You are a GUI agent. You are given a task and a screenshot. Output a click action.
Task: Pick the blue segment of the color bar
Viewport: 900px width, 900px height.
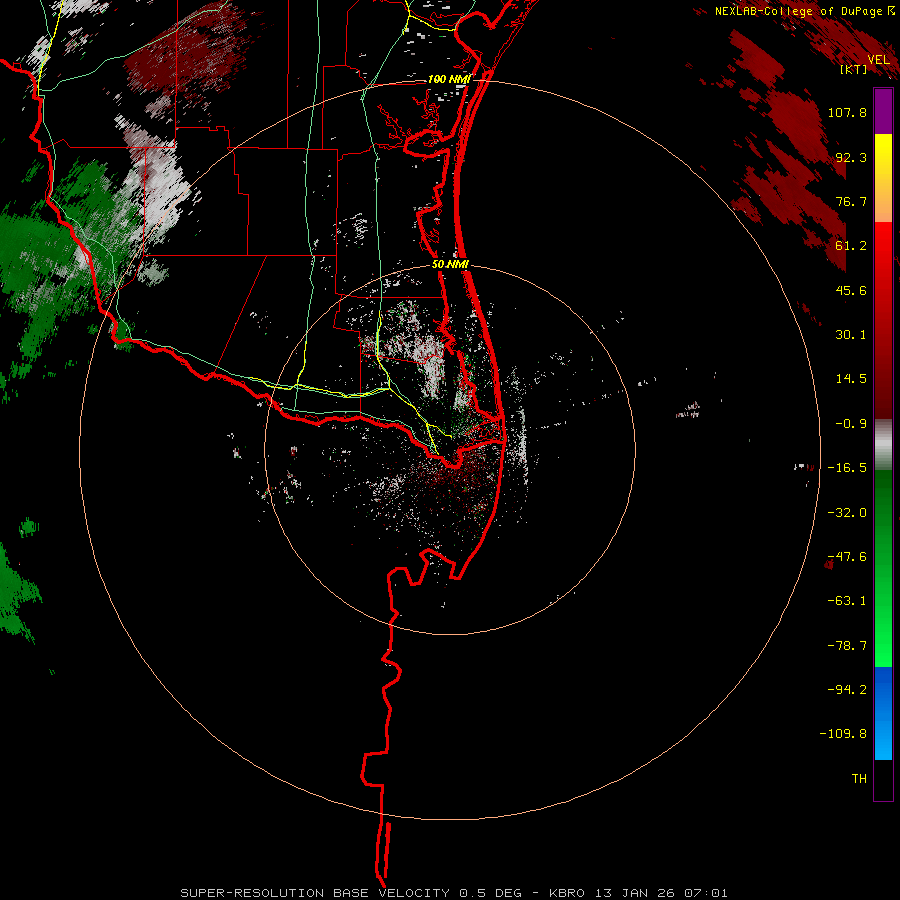click(x=883, y=713)
